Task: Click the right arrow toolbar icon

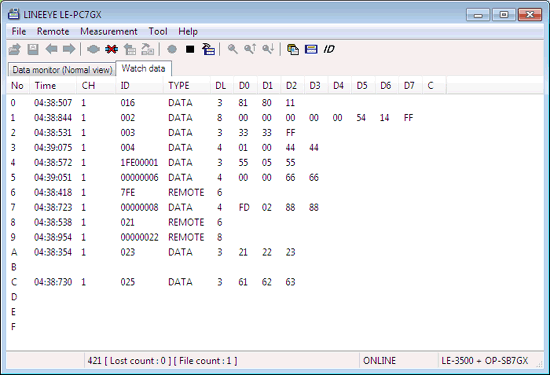Action: click(69, 49)
